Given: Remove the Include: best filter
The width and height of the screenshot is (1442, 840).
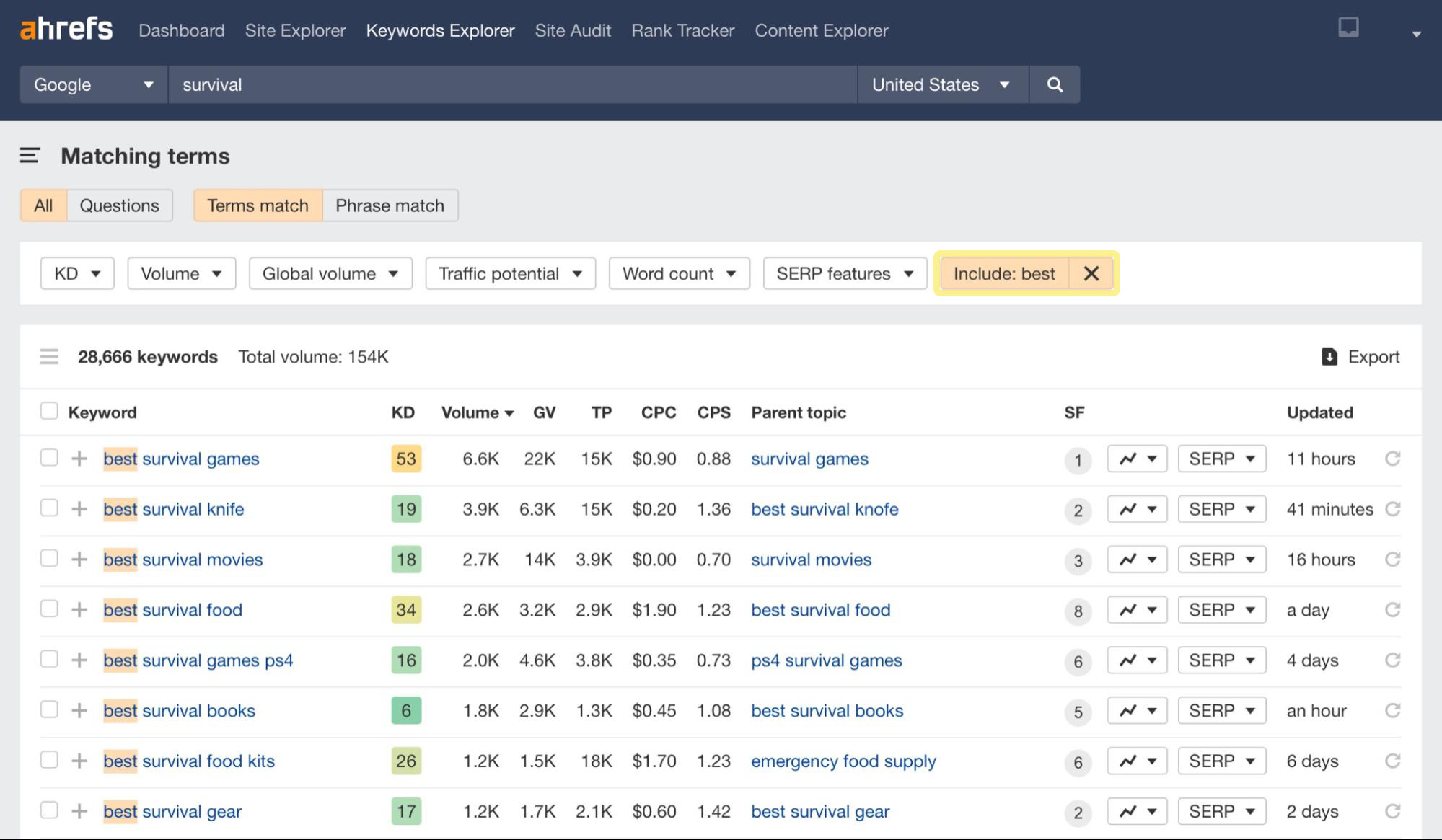Looking at the screenshot, I should click(x=1091, y=273).
